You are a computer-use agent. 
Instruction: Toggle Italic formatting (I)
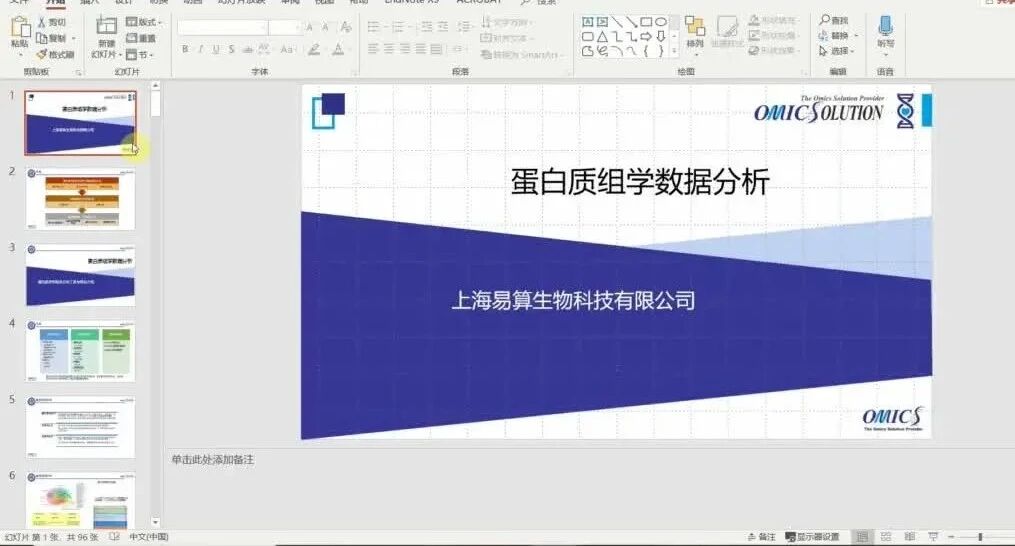(x=201, y=49)
